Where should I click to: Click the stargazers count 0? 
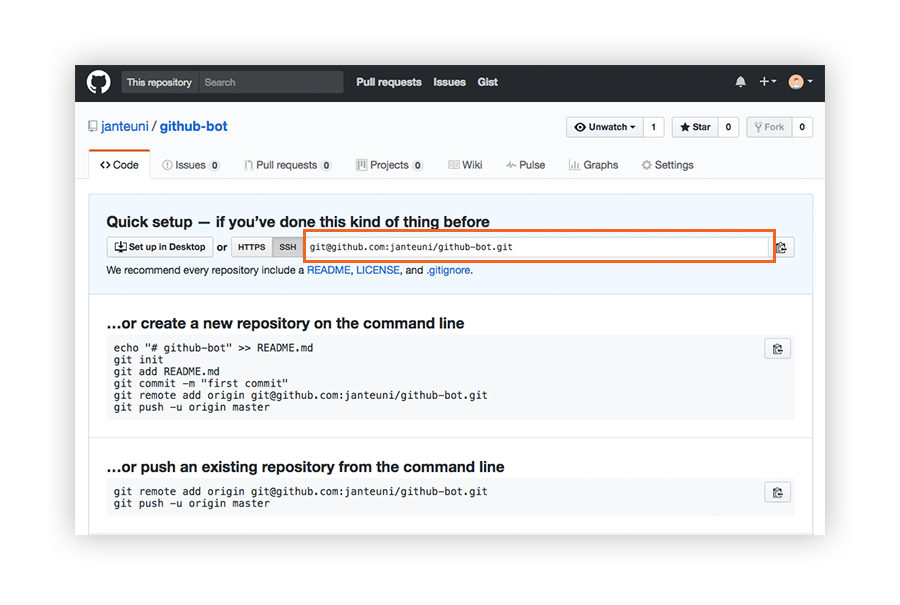[x=728, y=127]
